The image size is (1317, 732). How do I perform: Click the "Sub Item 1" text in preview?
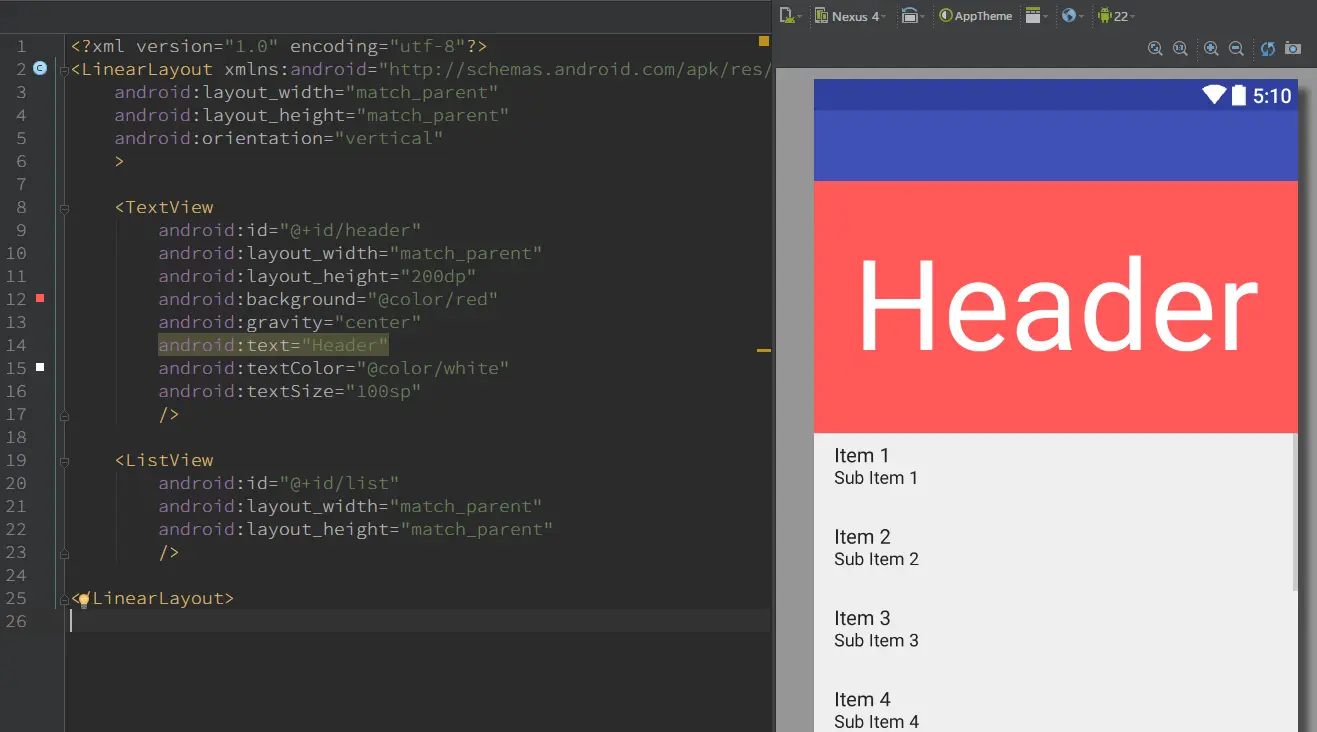(x=876, y=478)
